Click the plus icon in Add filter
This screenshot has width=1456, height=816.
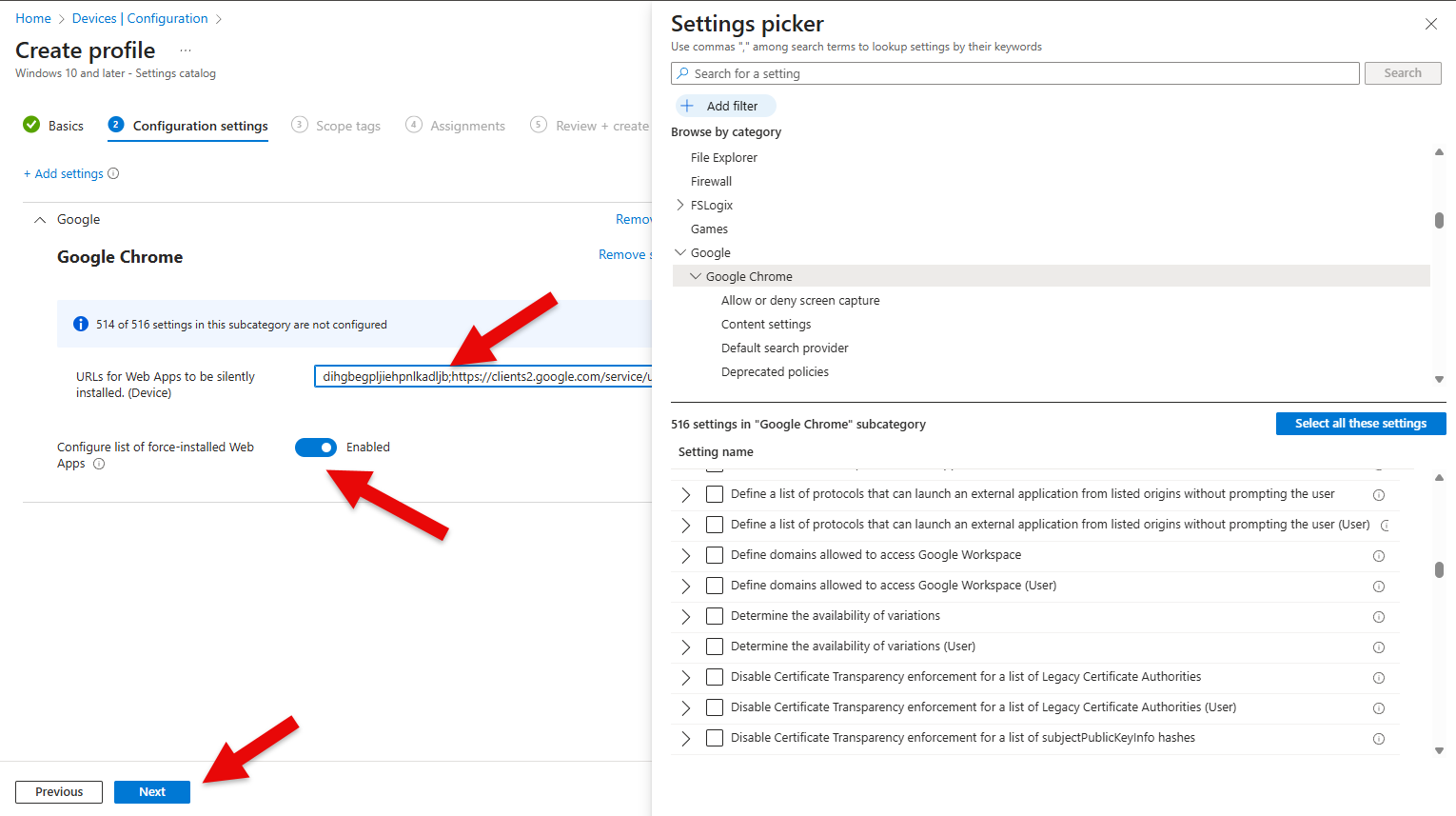pos(687,106)
